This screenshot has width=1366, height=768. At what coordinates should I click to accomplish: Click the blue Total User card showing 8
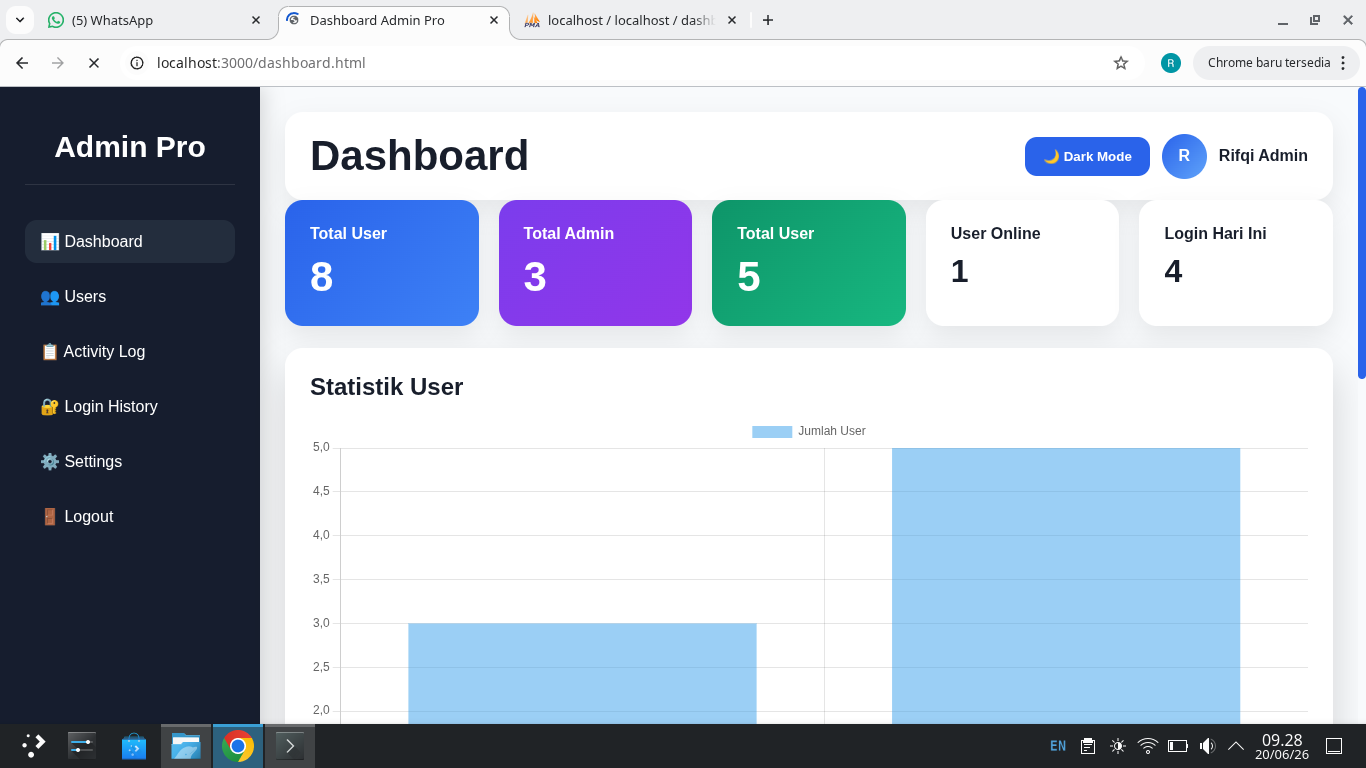pos(382,263)
